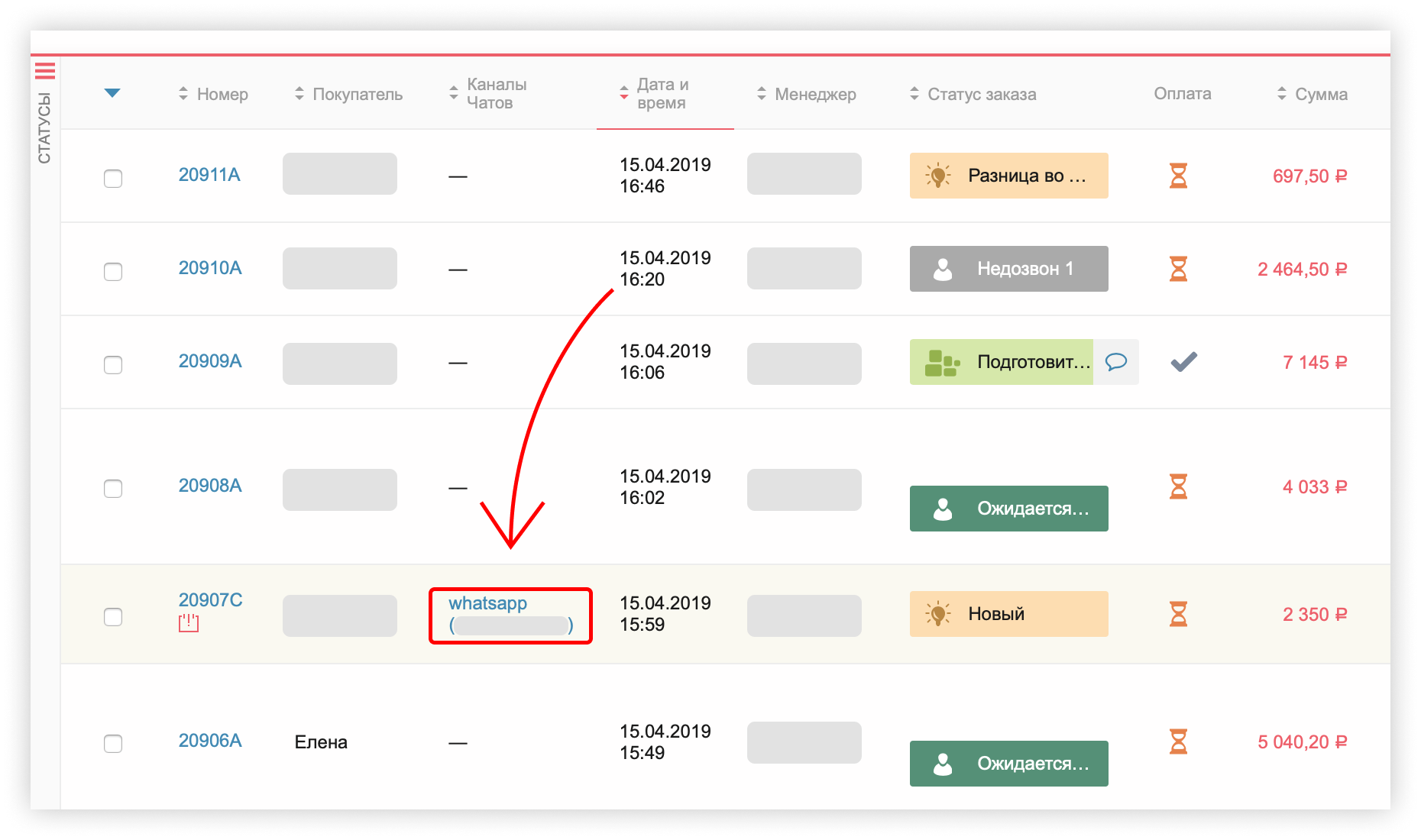This screenshot has height=840, width=1421.
Task: Click the lightbulb icon in Новый status
Action: [938, 614]
